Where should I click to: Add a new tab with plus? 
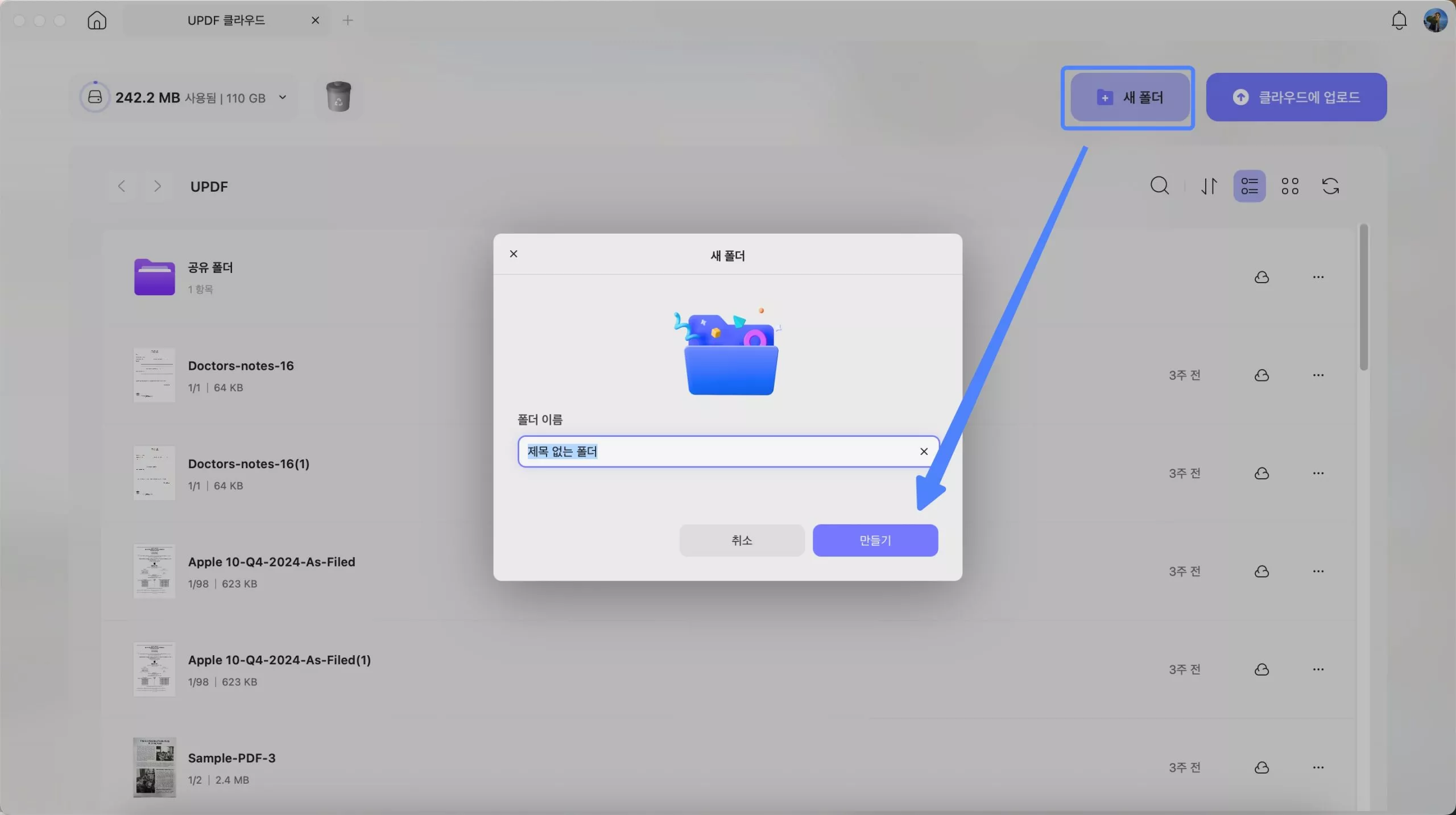[x=348, y=20]
